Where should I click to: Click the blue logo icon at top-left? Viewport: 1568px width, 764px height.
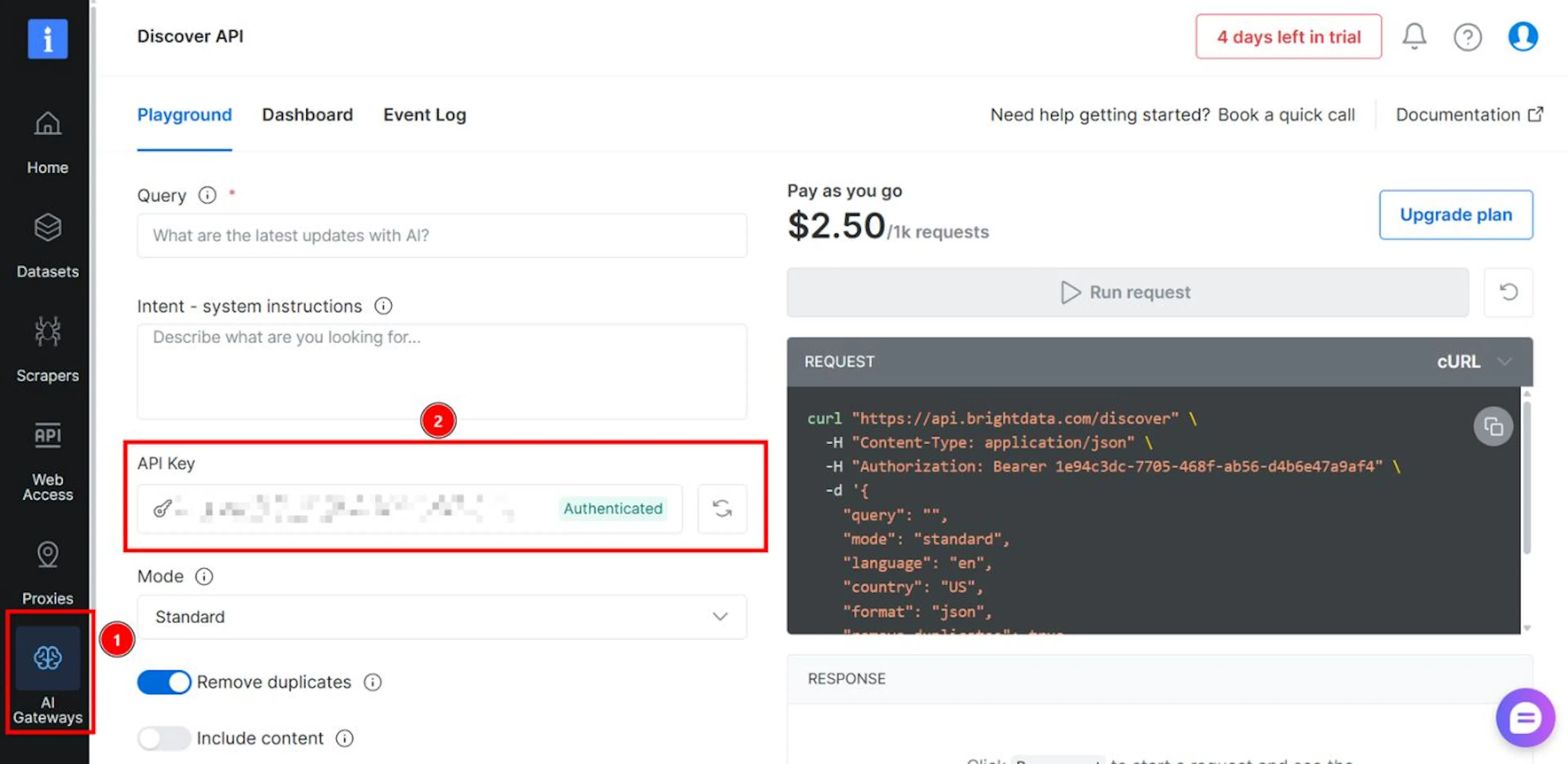pyautogui.click(x=47, y=39)
